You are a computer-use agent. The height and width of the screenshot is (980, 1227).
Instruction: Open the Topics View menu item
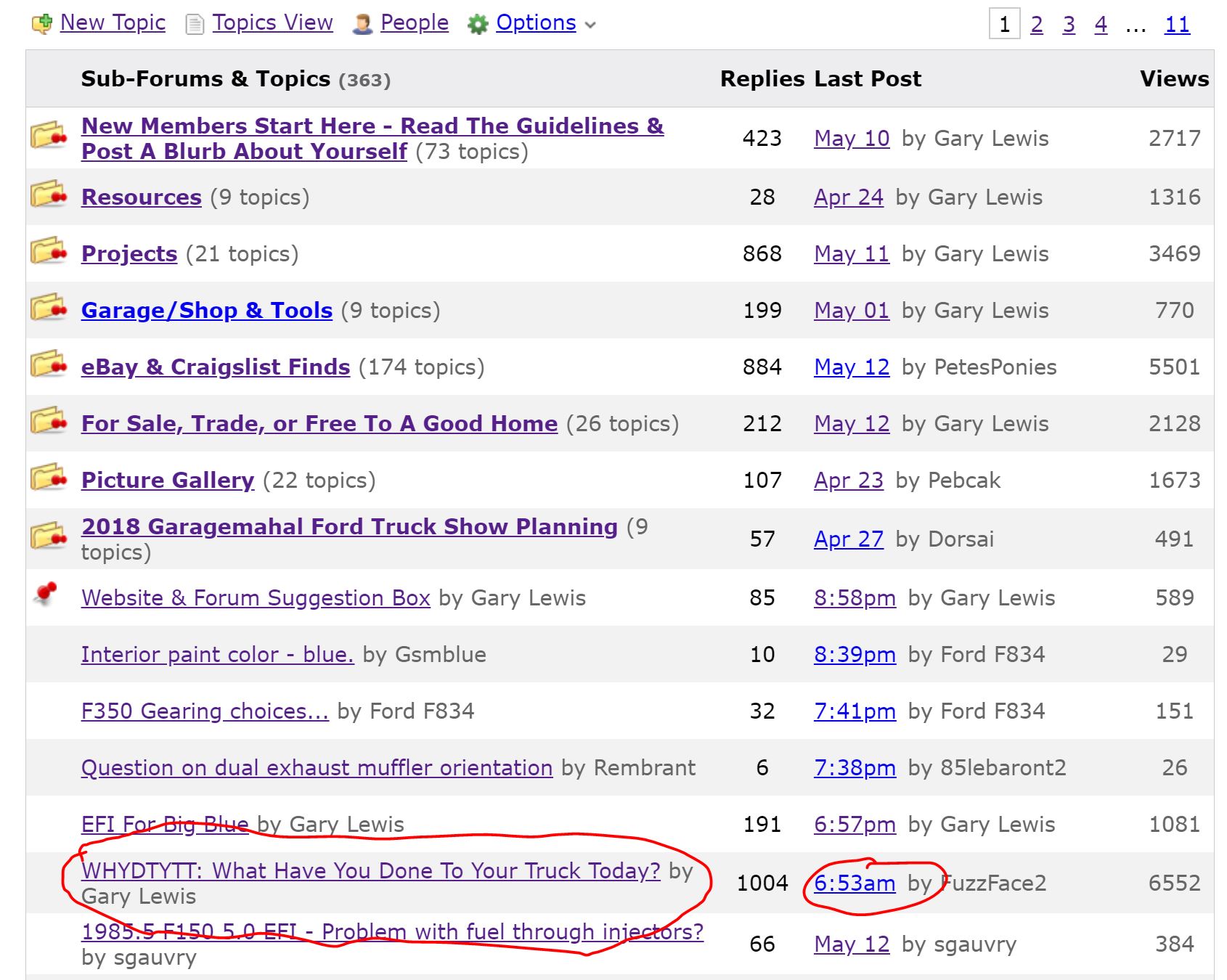[x=272, y=23]
